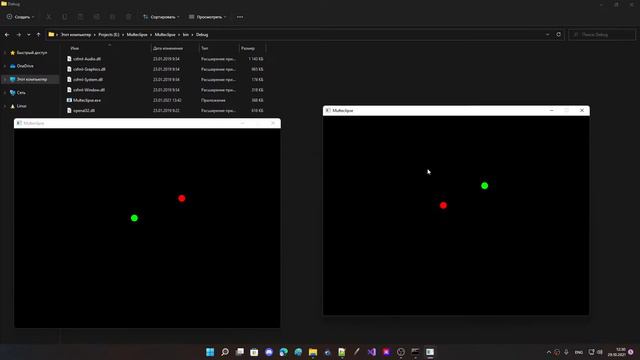Sort files by Дата изменения column header
The width and height of the screenshot is (640, 360).
(x=168, y=48)
